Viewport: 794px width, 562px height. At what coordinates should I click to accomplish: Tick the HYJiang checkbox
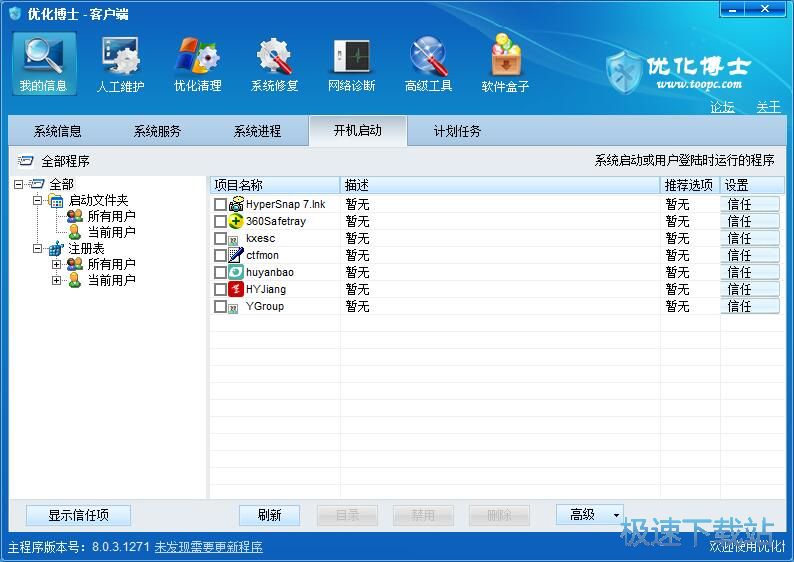(x=220, y=289)
